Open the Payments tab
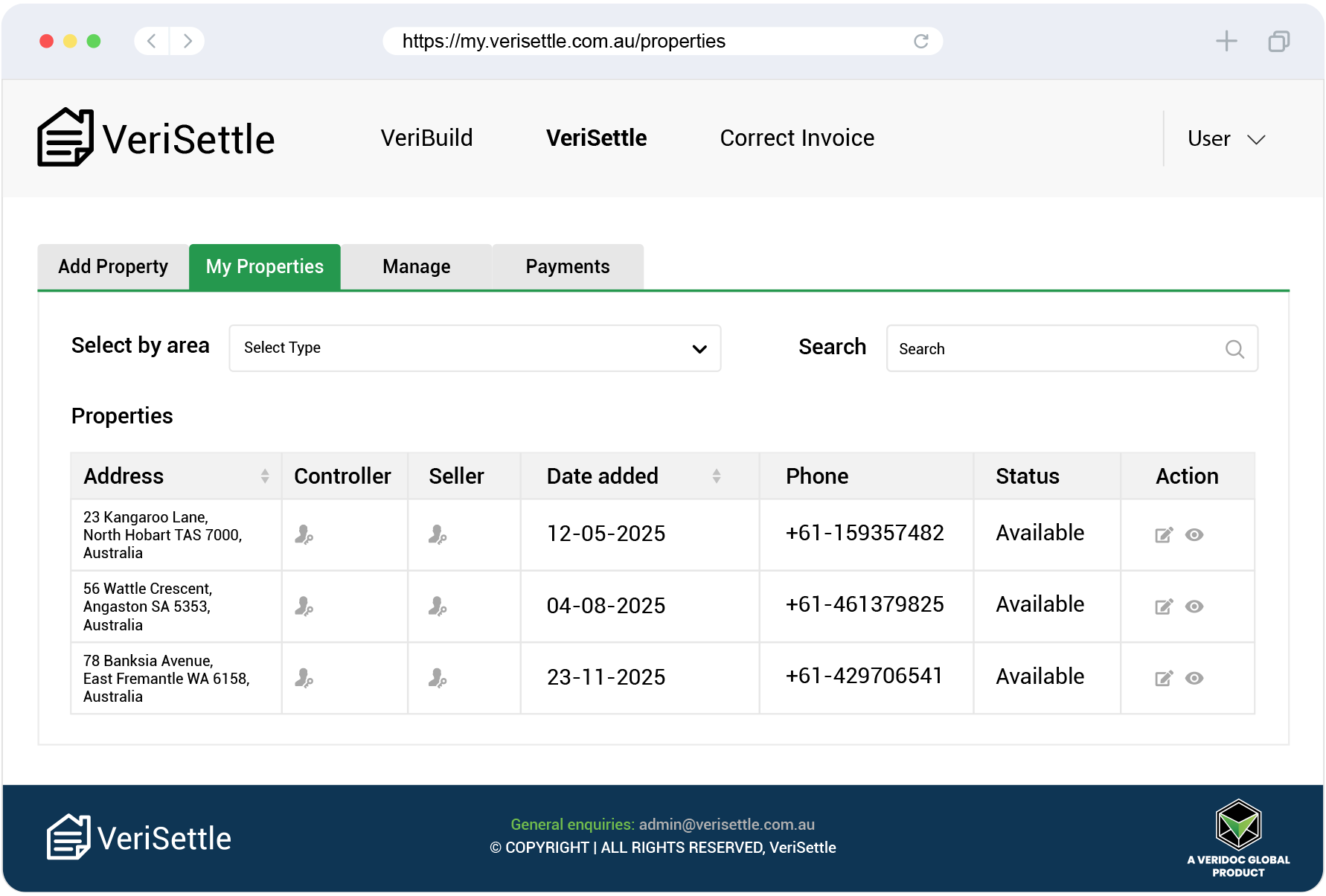Image resolution: width=1326 pixels, height=896 pixels. pos(567,267)
